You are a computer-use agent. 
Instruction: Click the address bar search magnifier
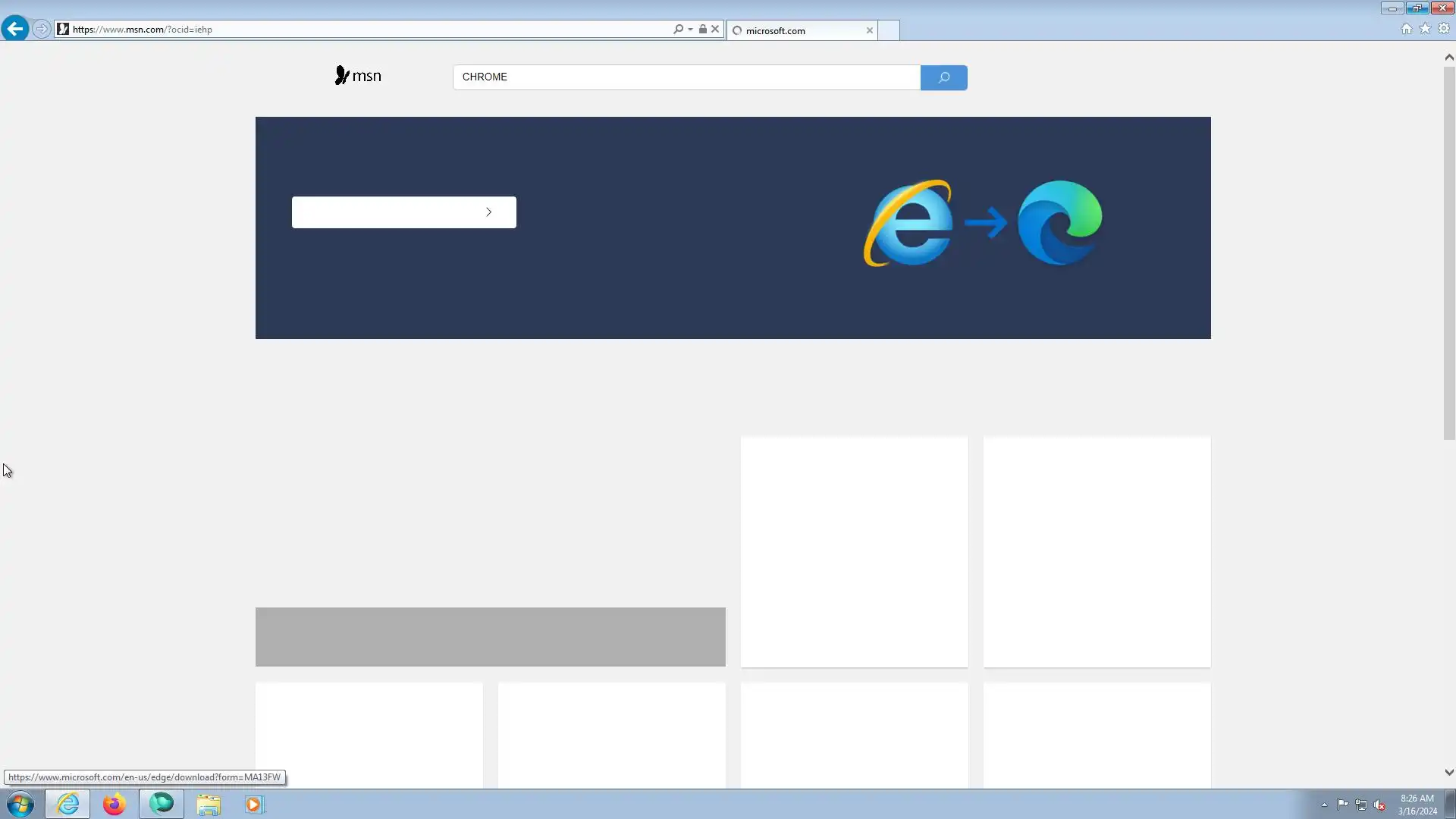[678, 29]
